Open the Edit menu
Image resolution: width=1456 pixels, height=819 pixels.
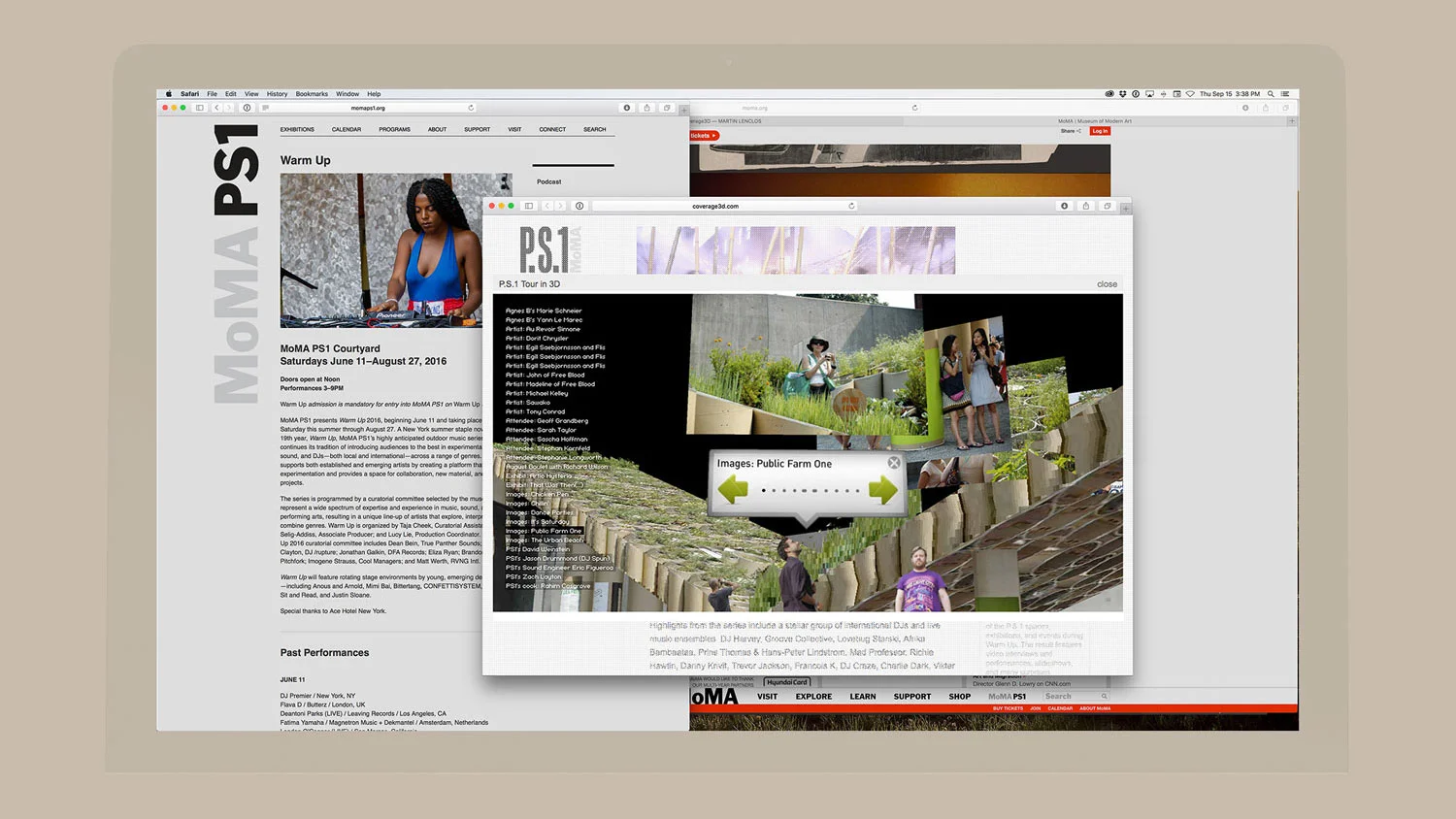231,94
